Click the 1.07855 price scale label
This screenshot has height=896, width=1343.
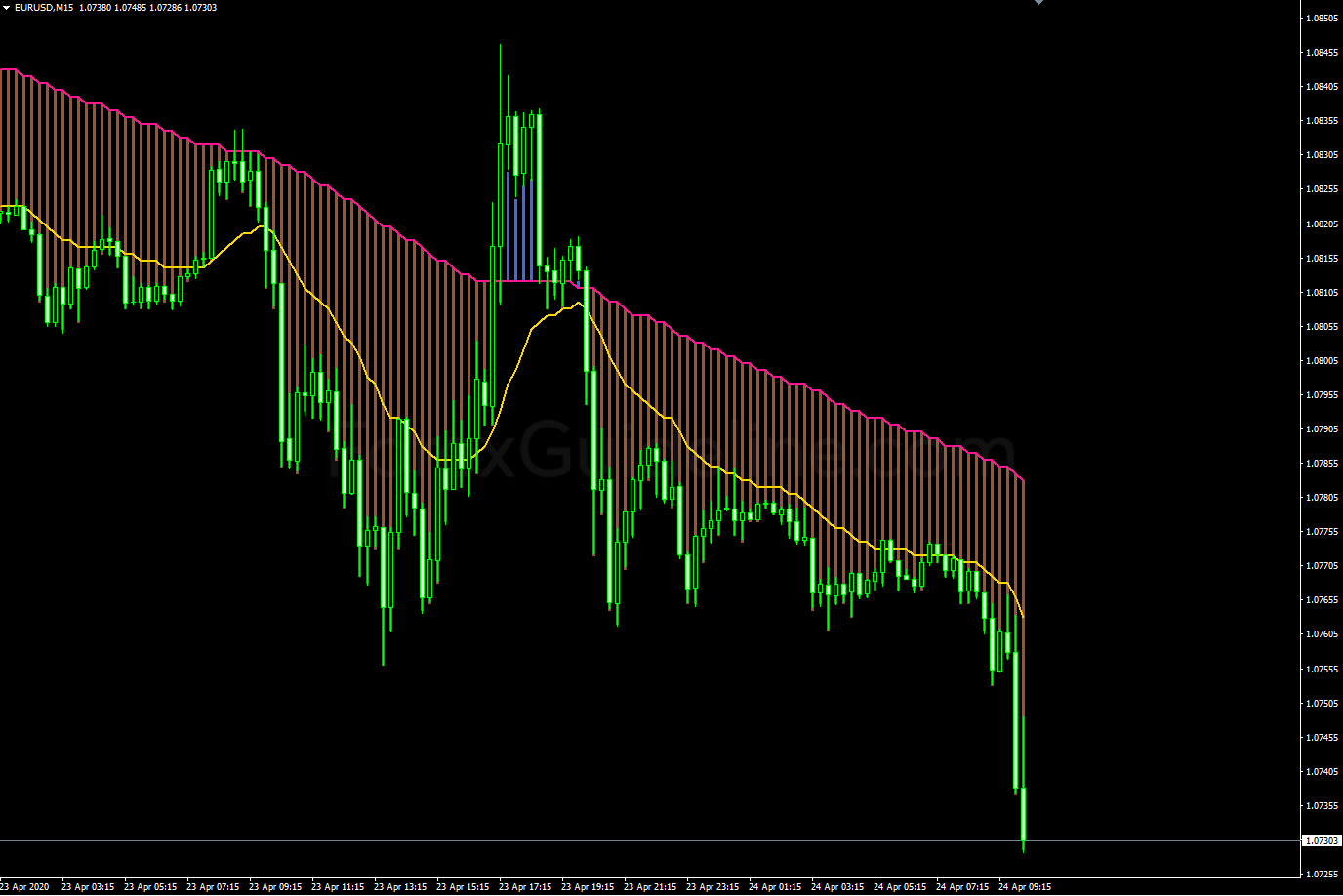click(x=1322, y=463)
